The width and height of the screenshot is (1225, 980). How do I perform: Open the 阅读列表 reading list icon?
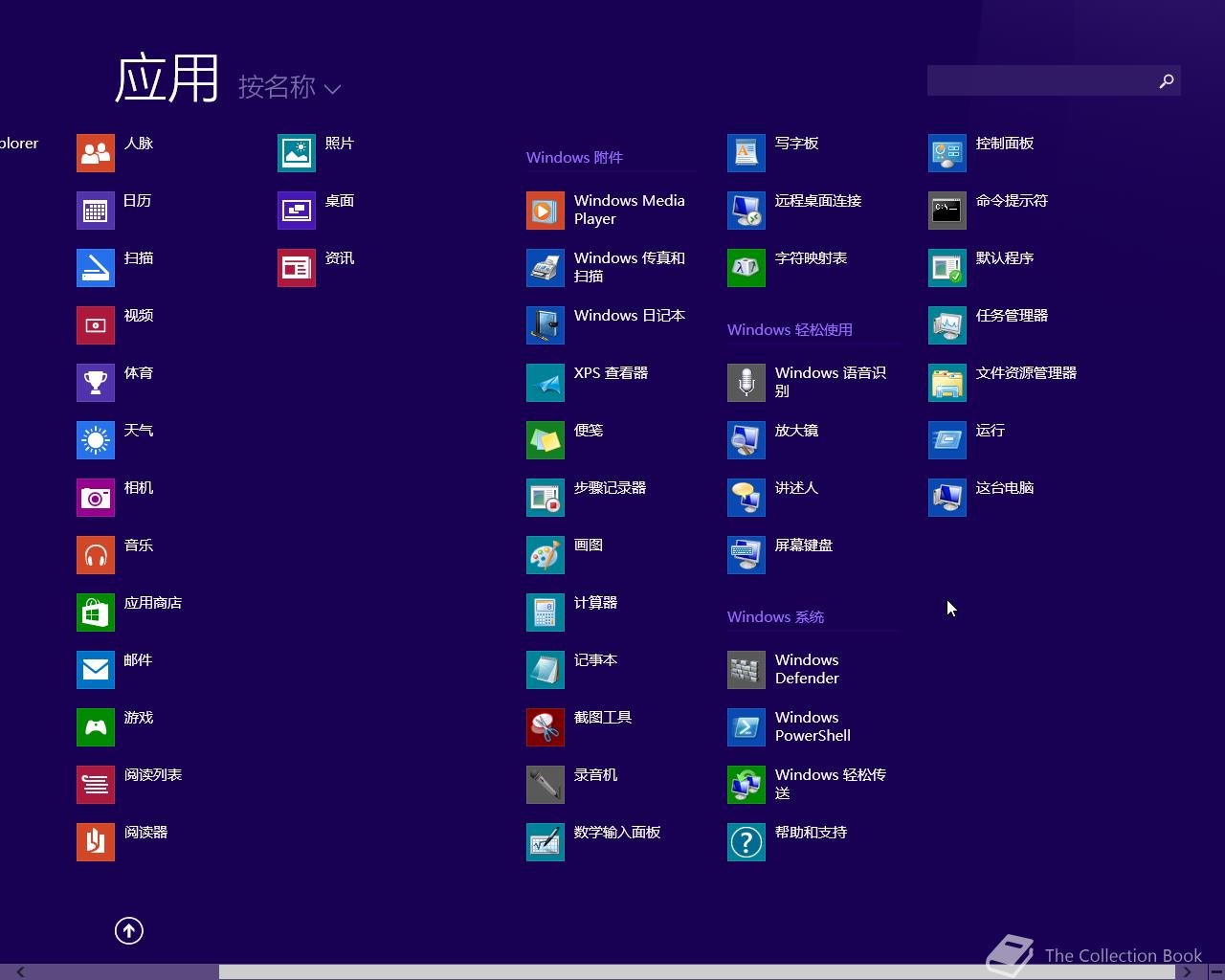(96, 785)
